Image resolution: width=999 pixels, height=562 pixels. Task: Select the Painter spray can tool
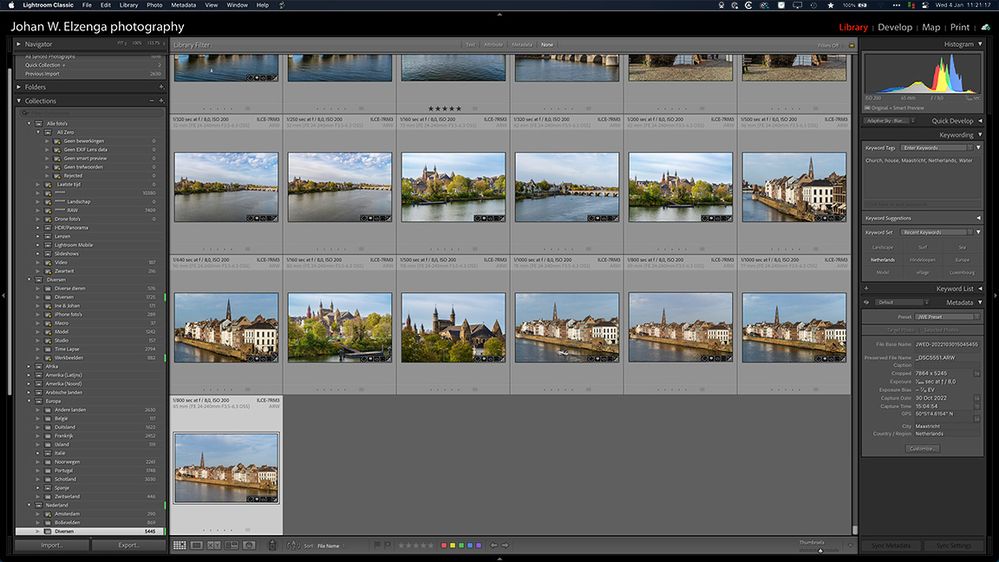pyautogui.click(x=273, y=545)
